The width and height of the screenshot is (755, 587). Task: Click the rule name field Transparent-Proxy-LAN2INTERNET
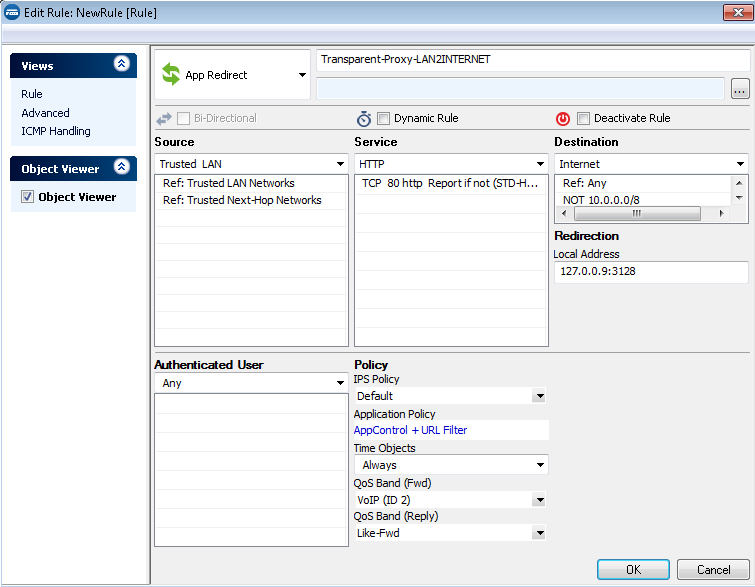(x=533, y=60)
